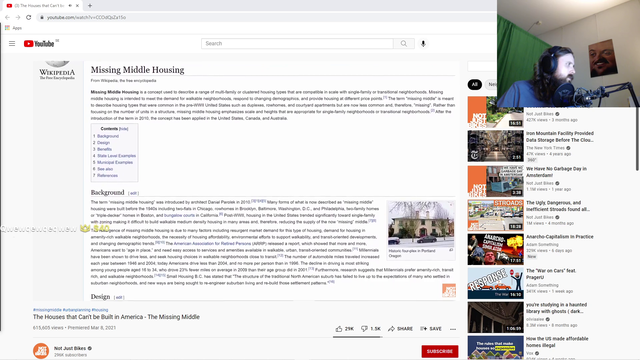Go to YouTube home via logo
Image resolution: width=640 pixels, height=360 pixels.
click(x=39, y=44)
